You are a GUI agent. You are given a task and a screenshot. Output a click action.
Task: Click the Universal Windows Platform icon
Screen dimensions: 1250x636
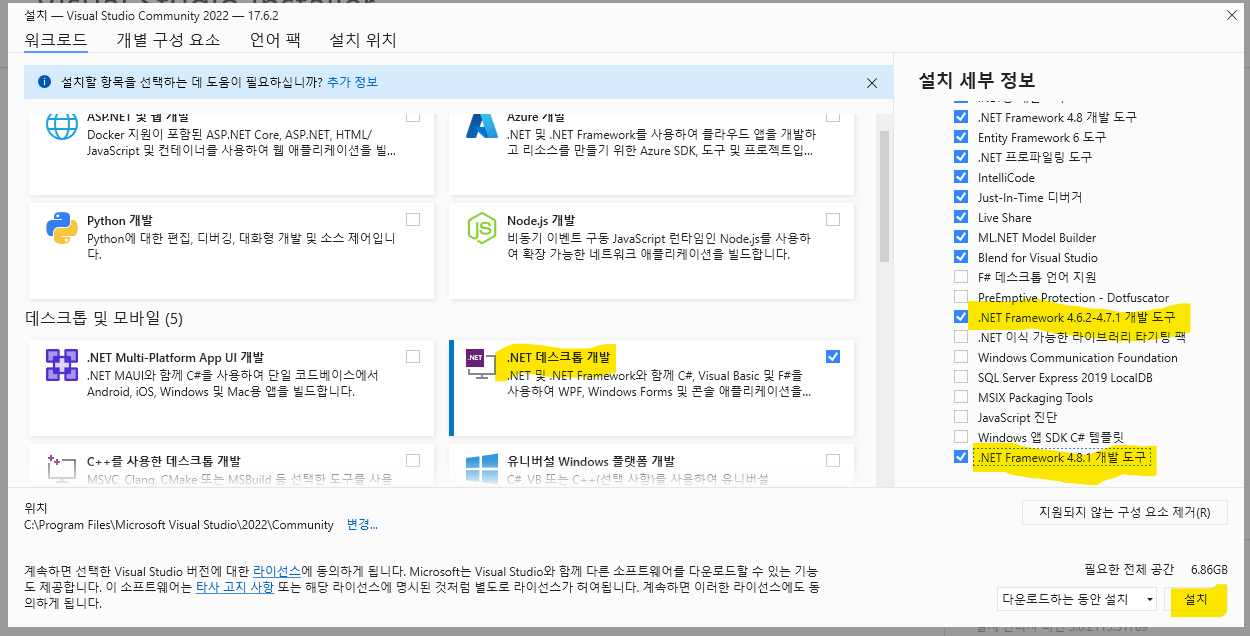pyautogui.click(x=482, y=468)
